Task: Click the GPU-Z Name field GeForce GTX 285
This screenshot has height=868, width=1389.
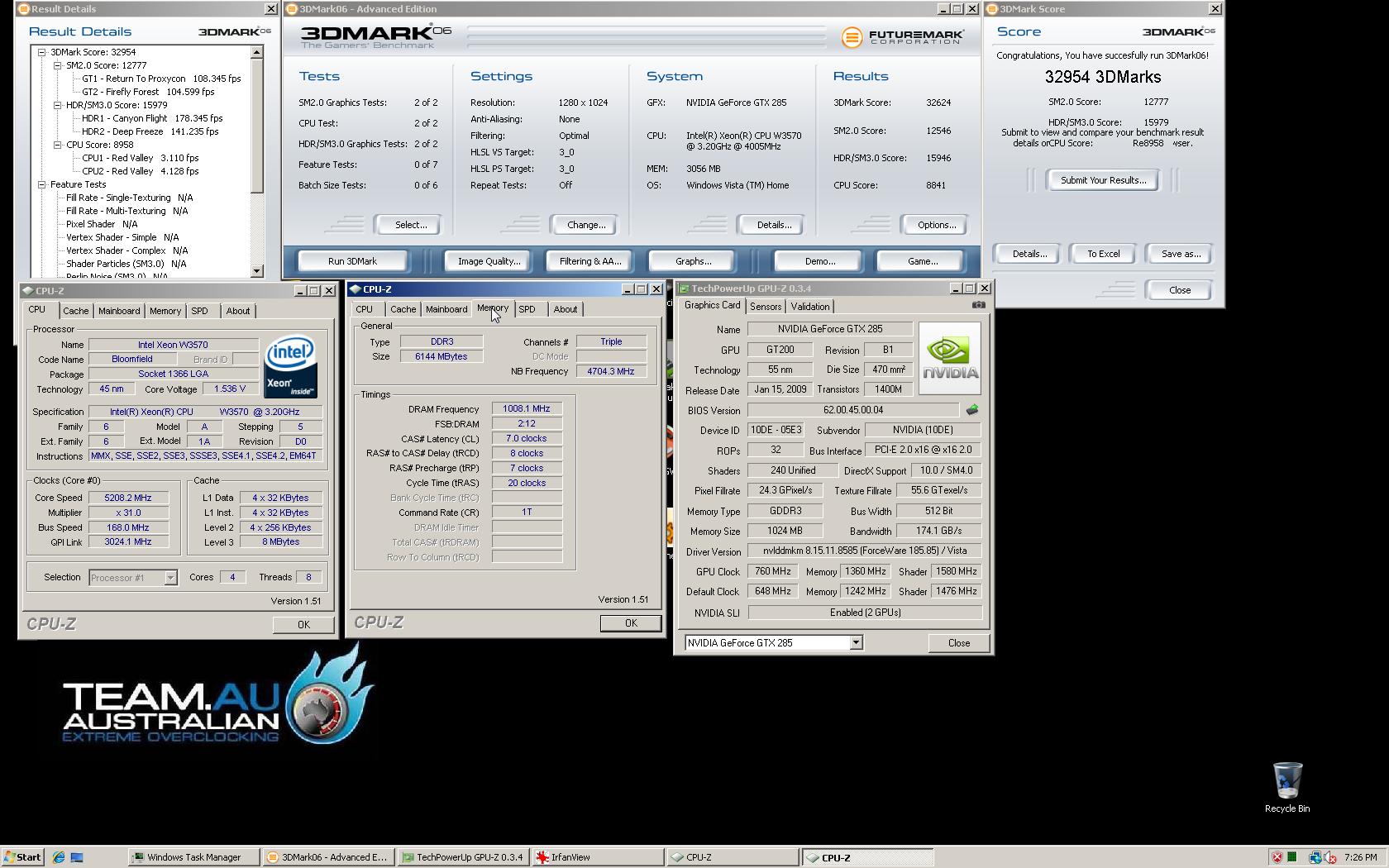Action: point(829,329)
